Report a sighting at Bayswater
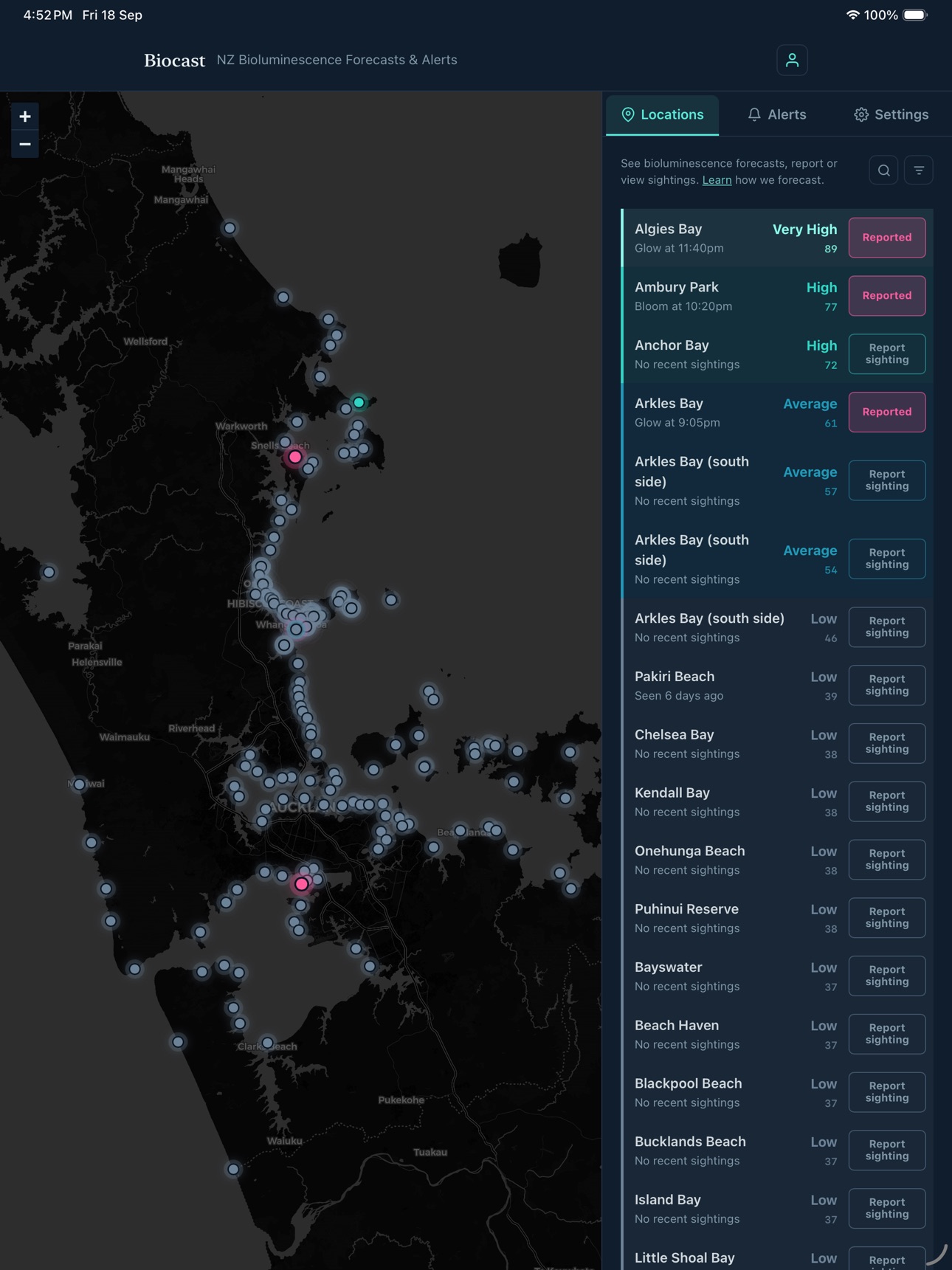The width and height of the screenshot is (952, 1270). coord(887,976)
